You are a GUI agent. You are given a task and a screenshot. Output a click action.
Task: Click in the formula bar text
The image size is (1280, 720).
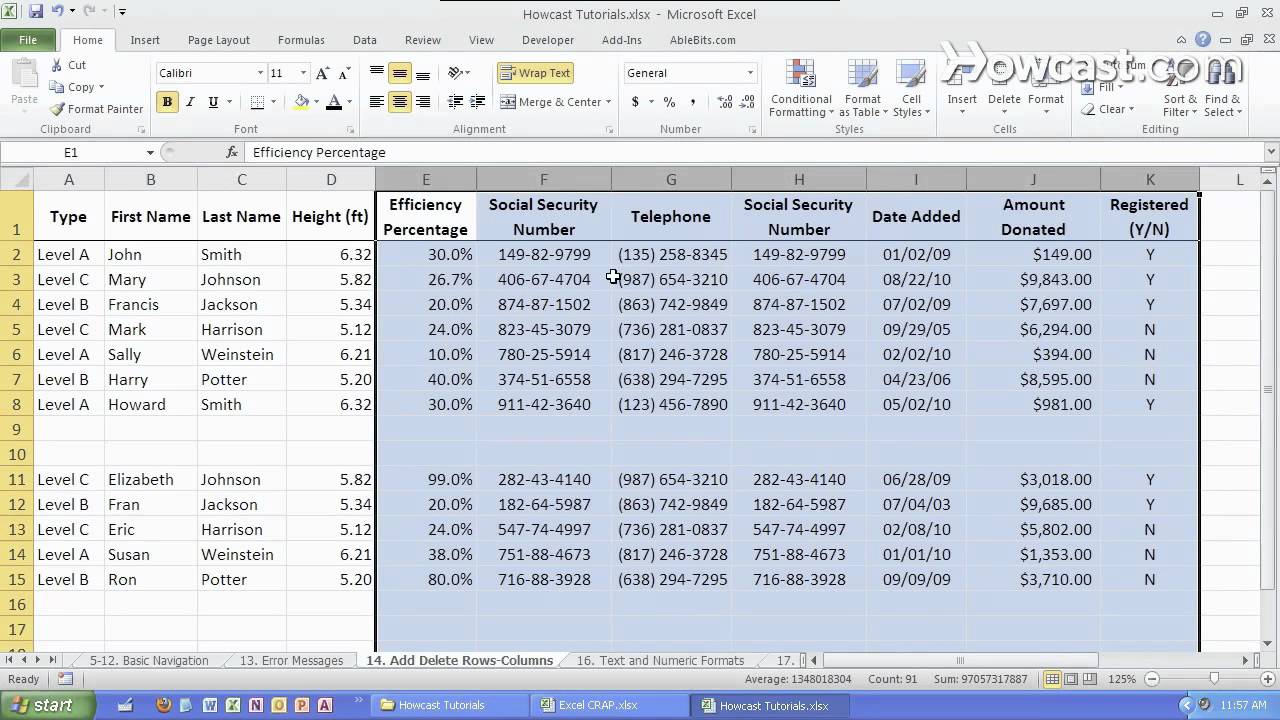(x=319, y=152)
